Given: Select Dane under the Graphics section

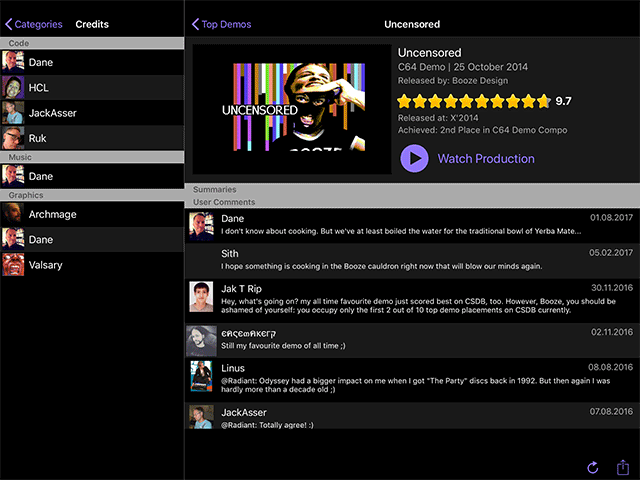Looking at the screenshot, I should tap(92, 239).
